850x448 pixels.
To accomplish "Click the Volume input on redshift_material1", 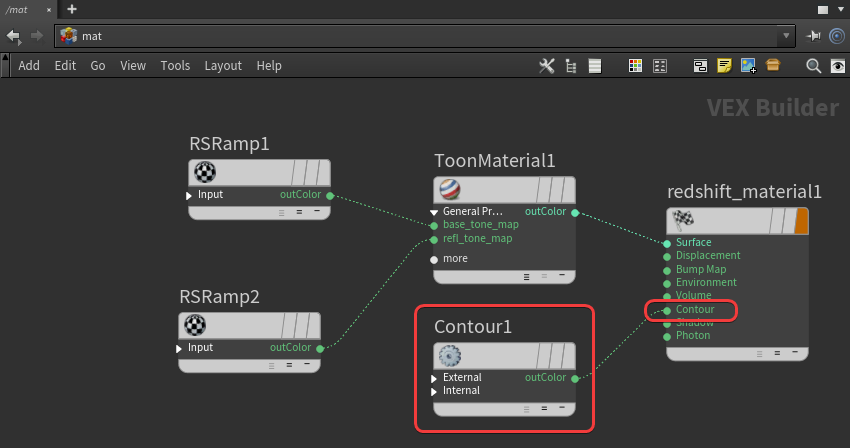I will point(667,297).
